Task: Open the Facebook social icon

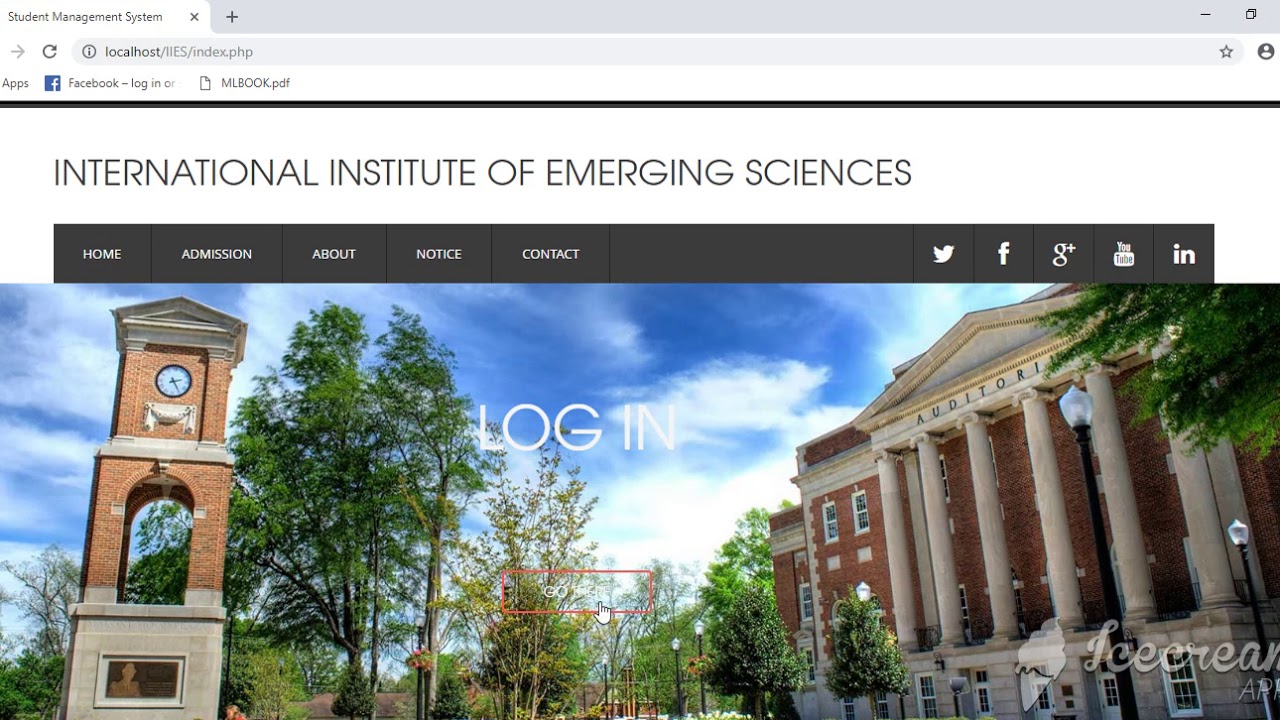Action: tap(1003, 254)
